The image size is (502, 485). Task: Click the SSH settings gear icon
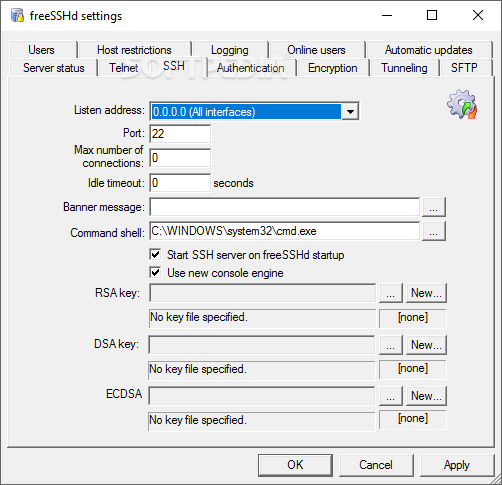[462, 104]
